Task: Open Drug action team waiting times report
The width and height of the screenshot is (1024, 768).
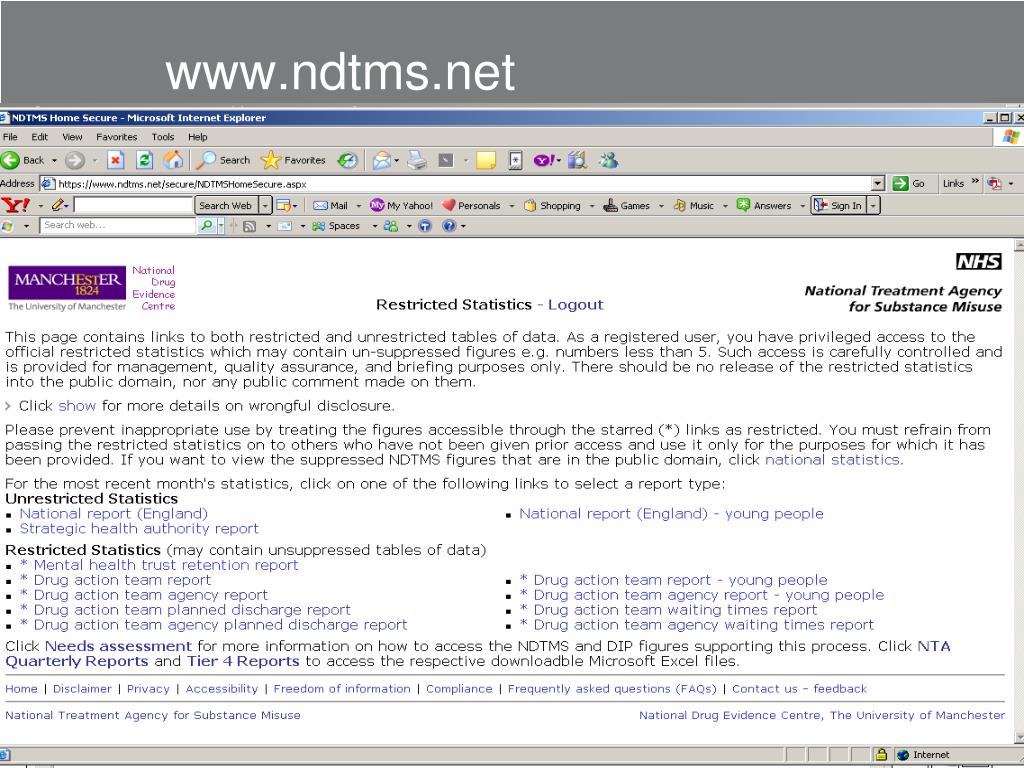Action: [668, 610]
